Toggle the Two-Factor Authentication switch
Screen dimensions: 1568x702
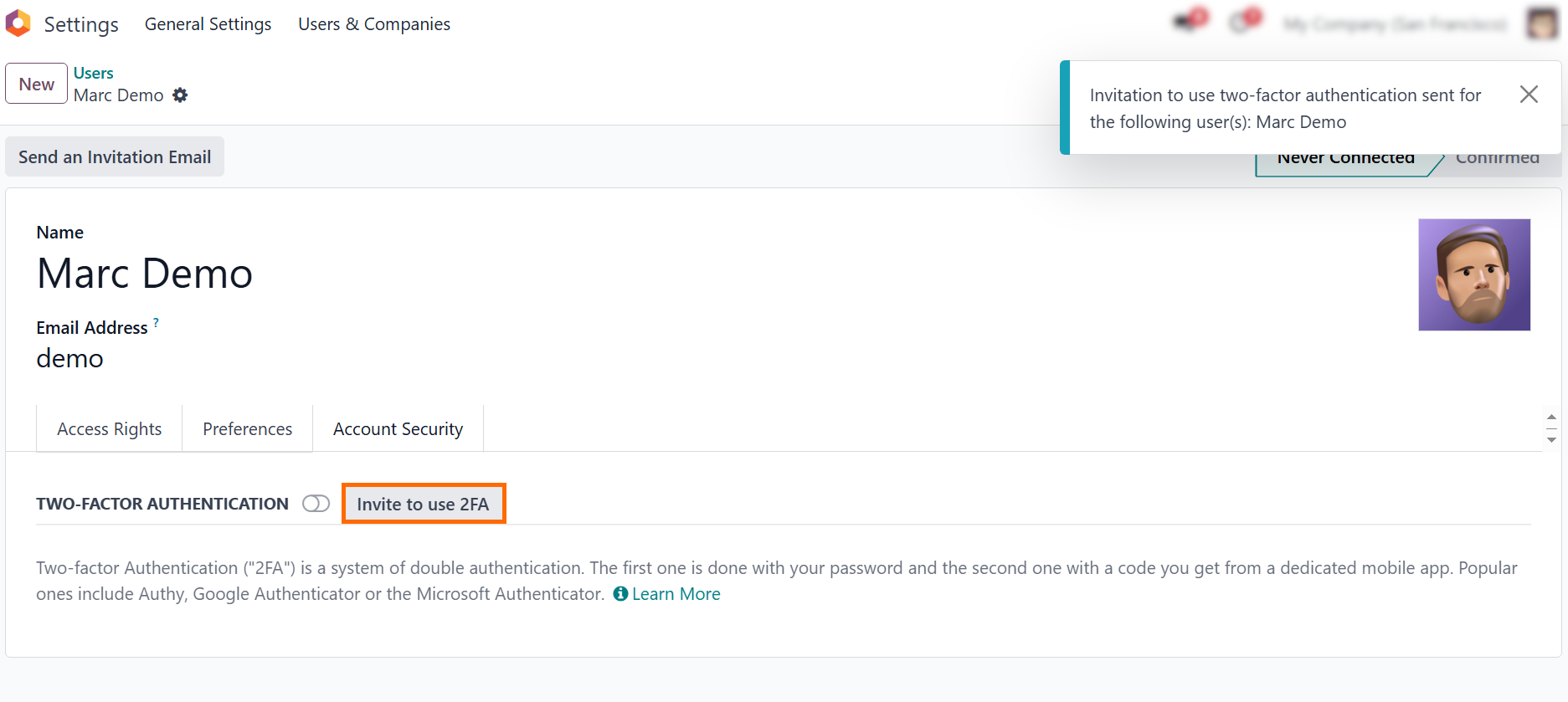[x=316, y=504]
